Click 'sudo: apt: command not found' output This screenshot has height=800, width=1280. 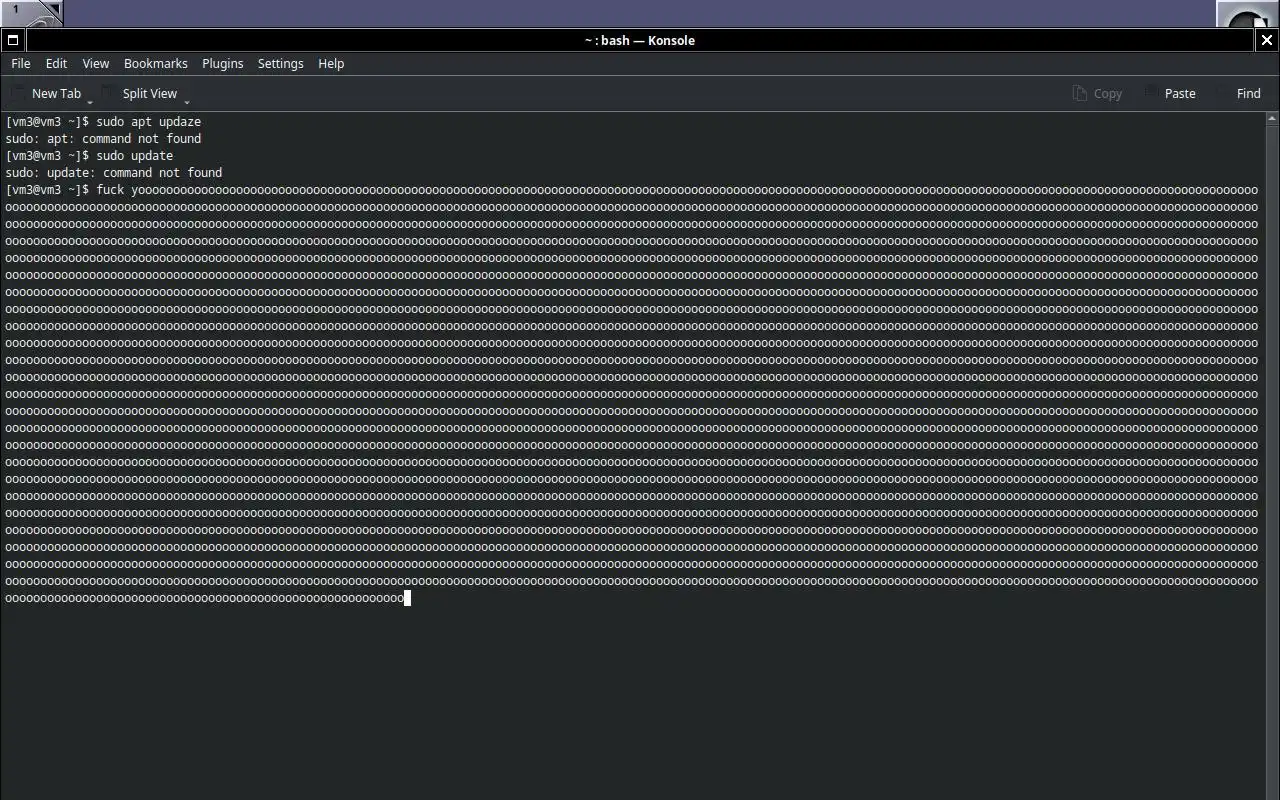[103, 138]
